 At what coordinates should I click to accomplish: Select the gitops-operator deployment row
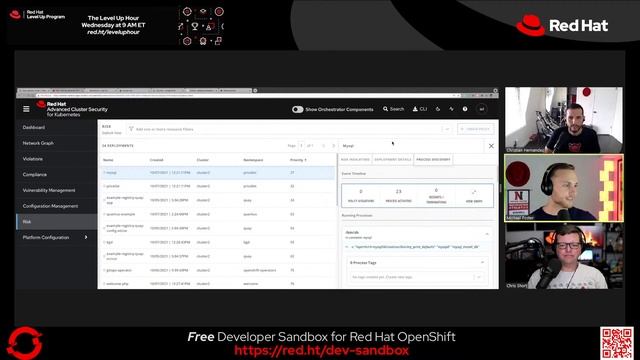(217, 270)
